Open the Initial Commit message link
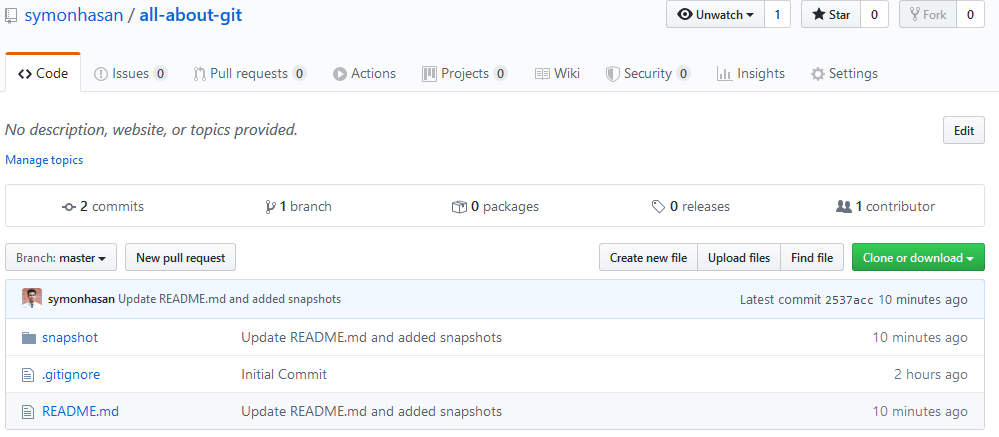999x437 pixels. click(284, 374)
